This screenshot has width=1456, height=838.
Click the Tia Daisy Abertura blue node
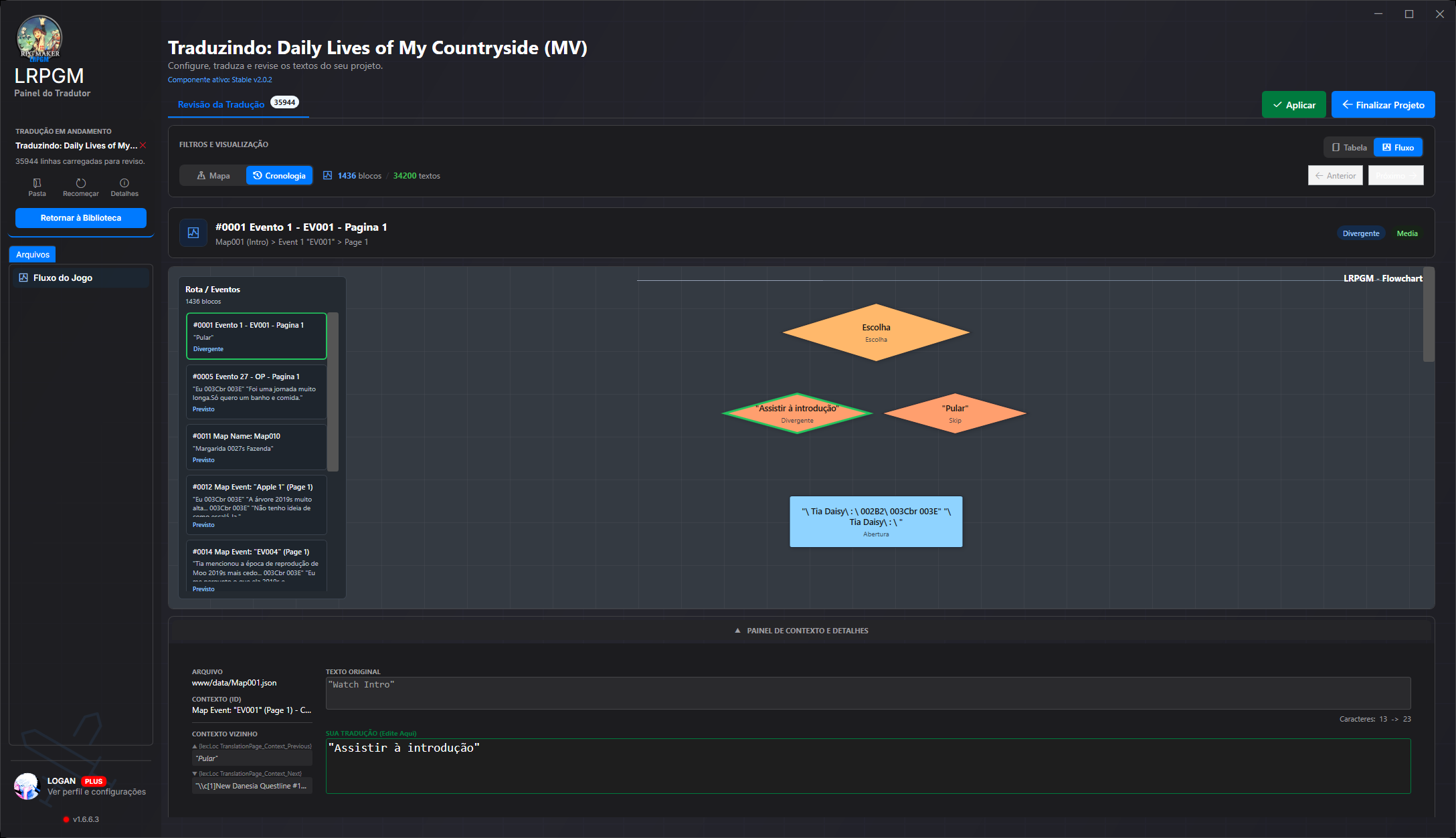pyautogui.click(x=876, y=522)
